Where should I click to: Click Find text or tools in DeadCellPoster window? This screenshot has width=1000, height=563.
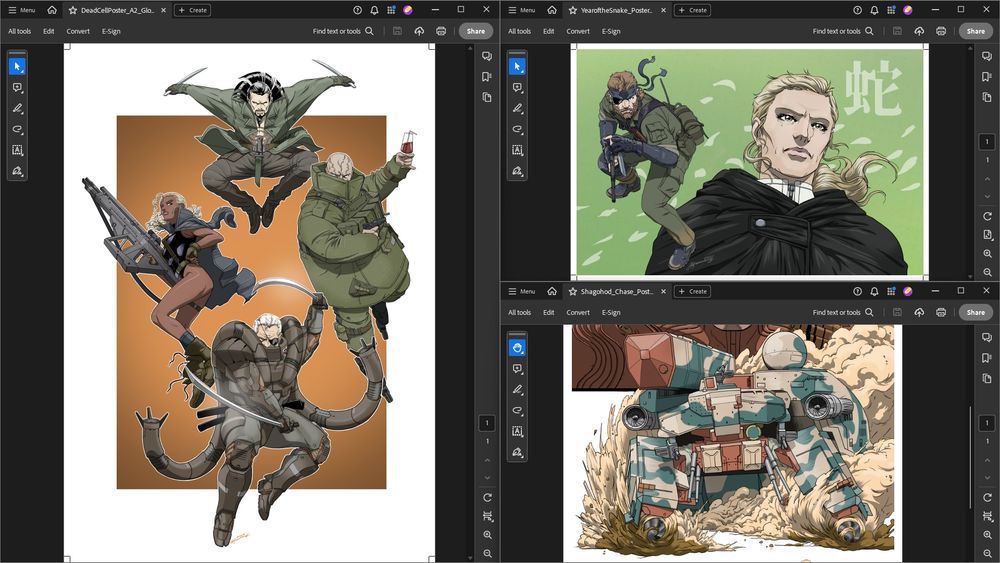click(x=343, y=31)
